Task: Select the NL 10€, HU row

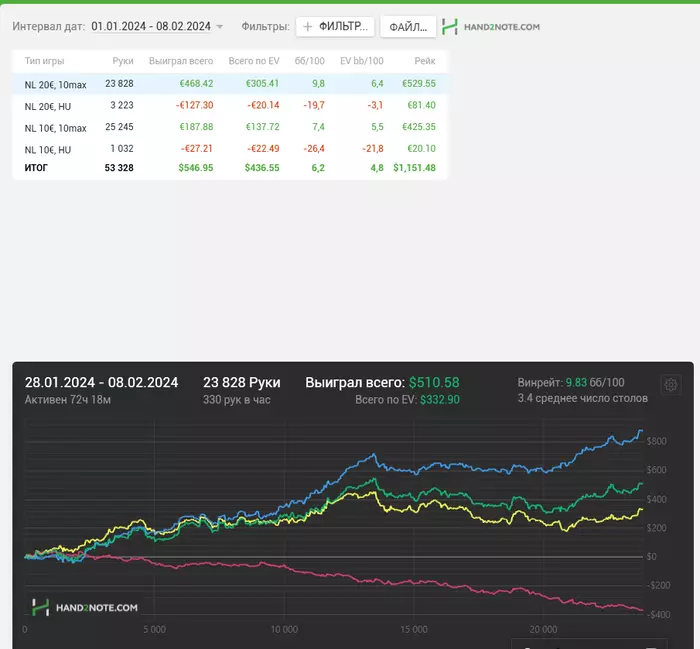Action: 230,149
